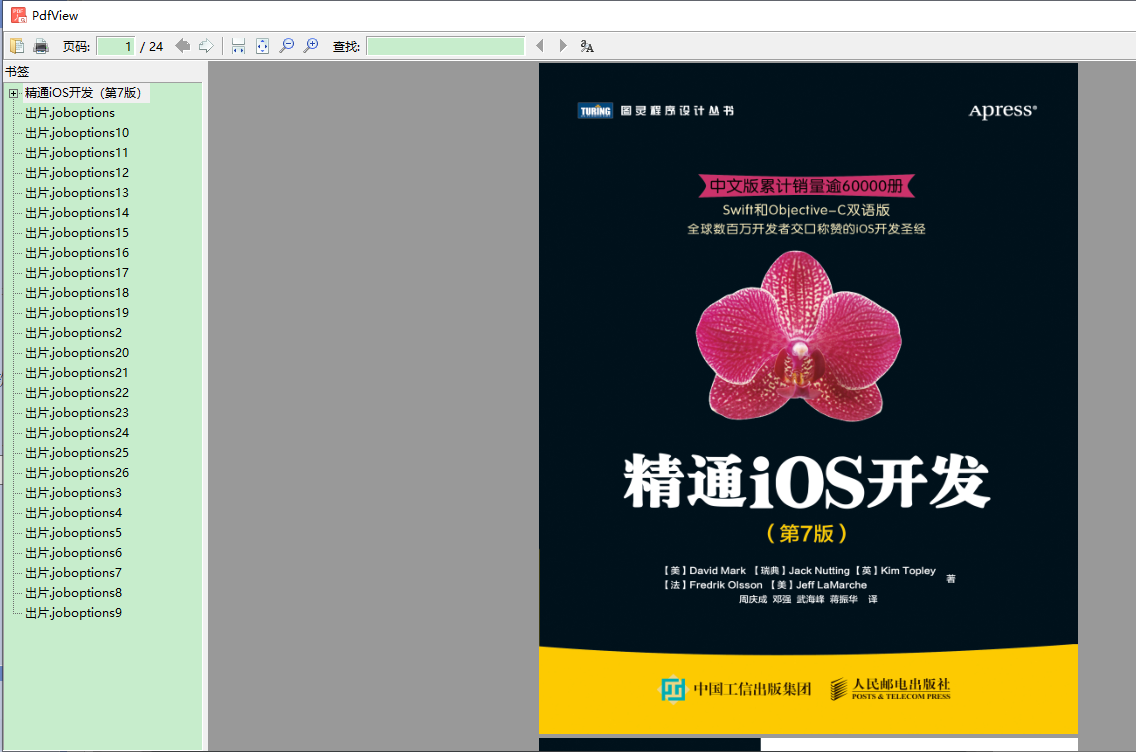
Task: Select bookmark 出片.joboptions4
Action: click(73, 513)
